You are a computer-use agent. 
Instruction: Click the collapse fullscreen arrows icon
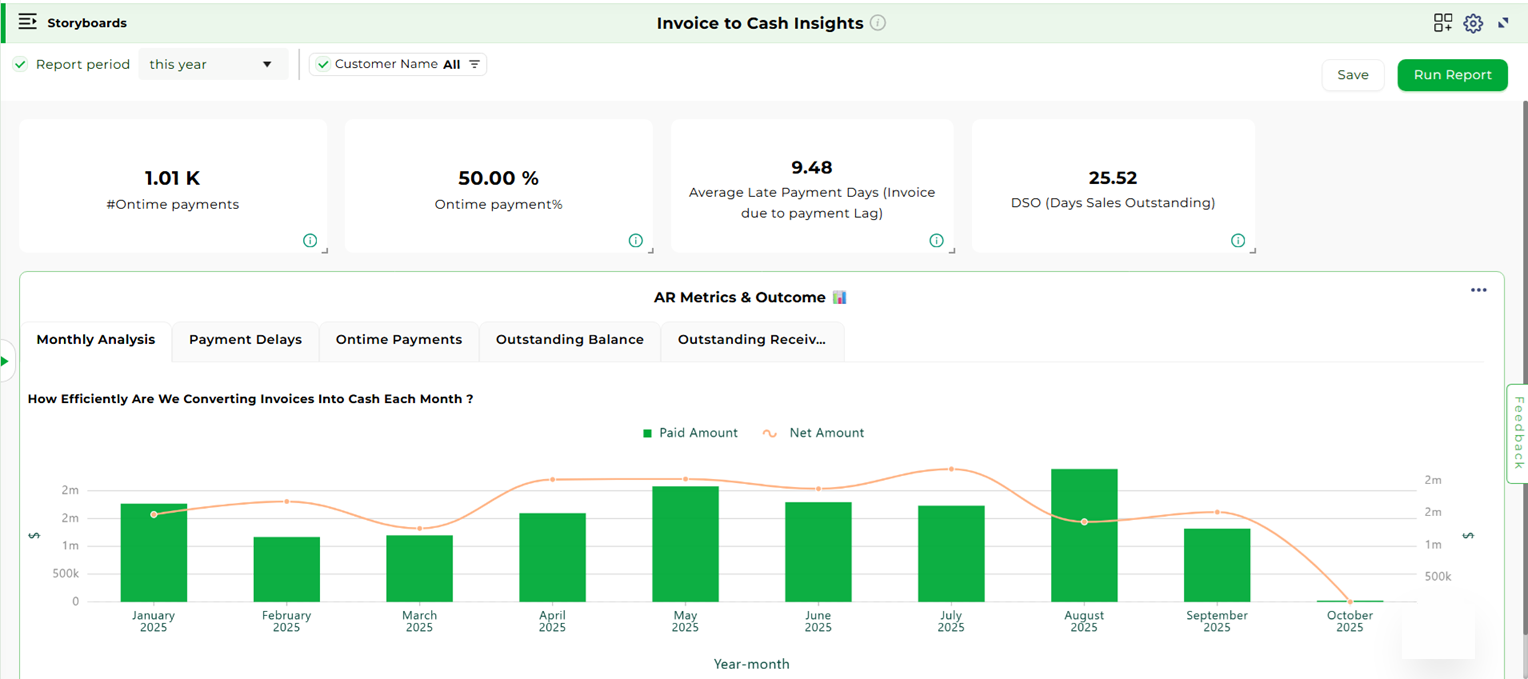pyautogui.click(x=1503, y=23)
